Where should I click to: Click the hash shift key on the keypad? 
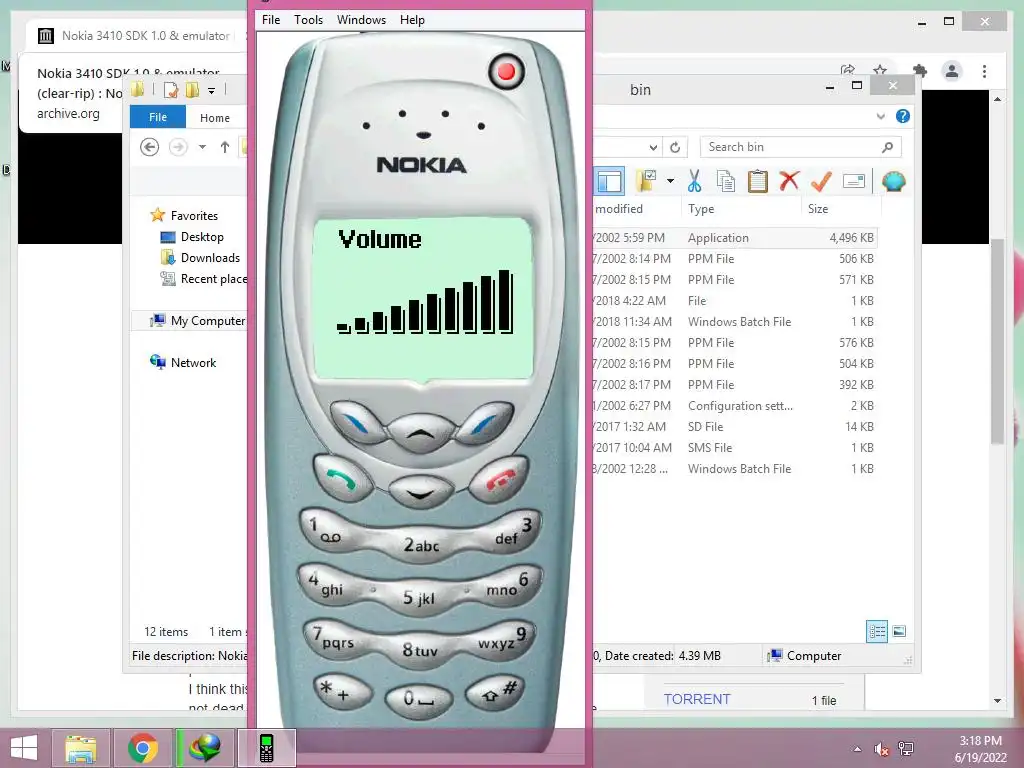point(496,692)
